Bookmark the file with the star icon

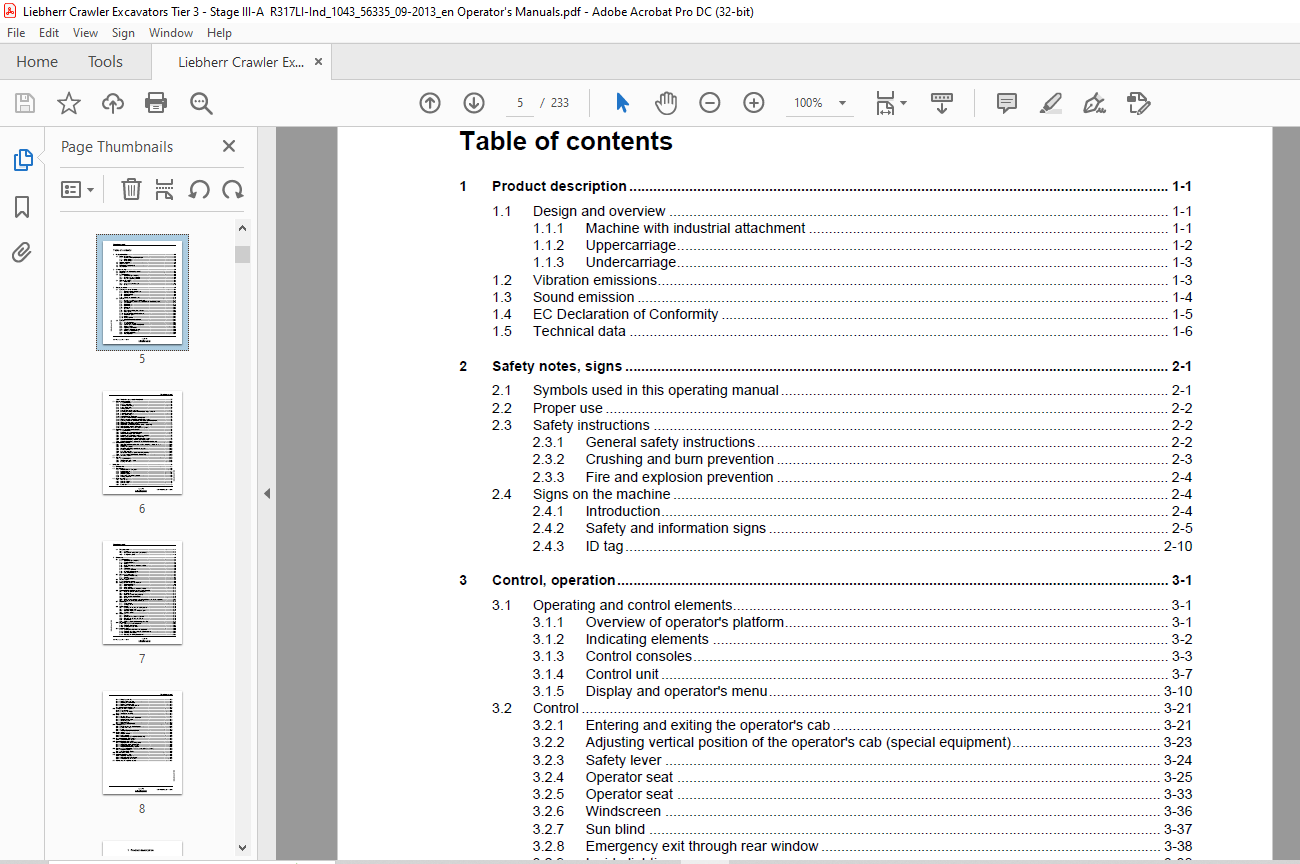[68, 103]
